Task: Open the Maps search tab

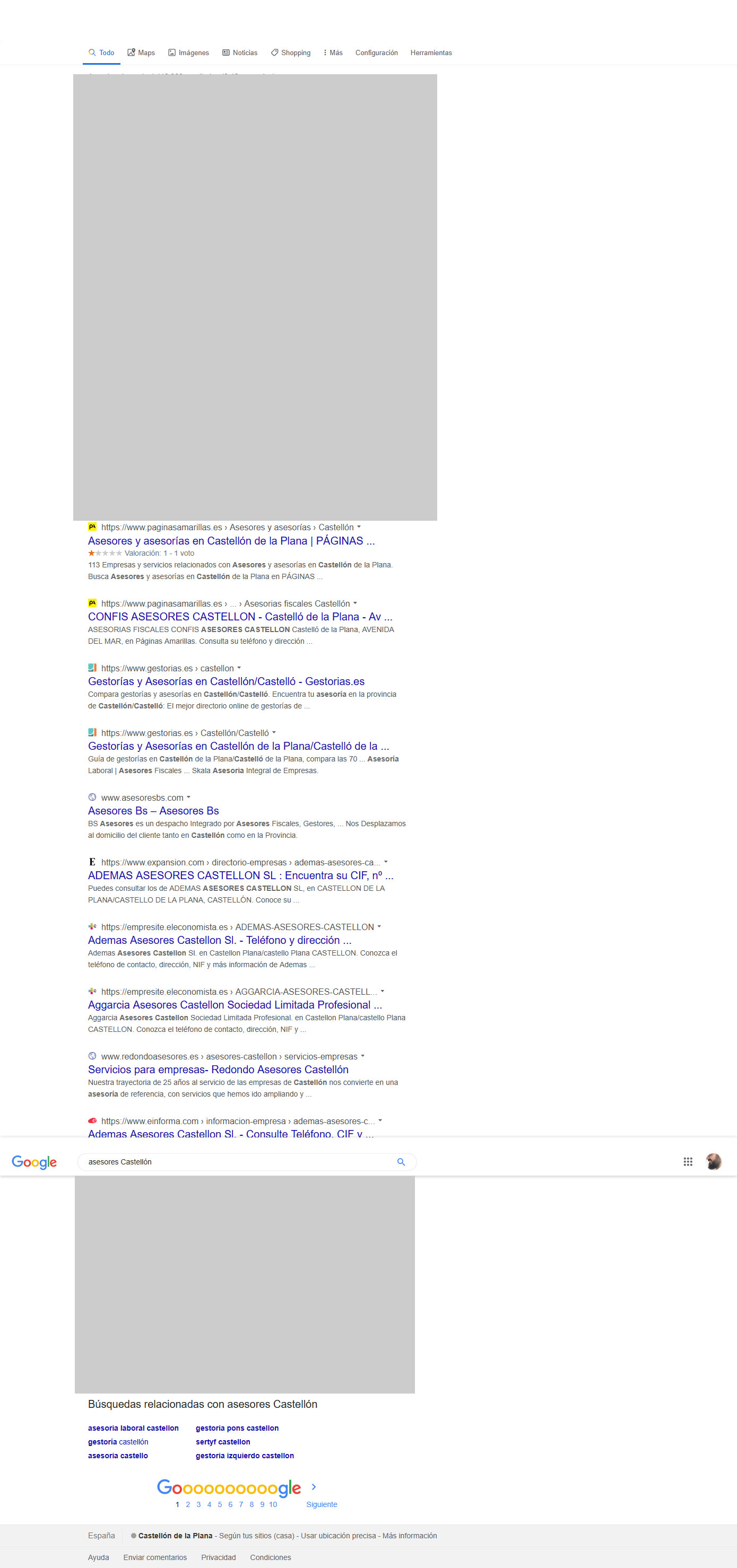Action: pos(141,53)
